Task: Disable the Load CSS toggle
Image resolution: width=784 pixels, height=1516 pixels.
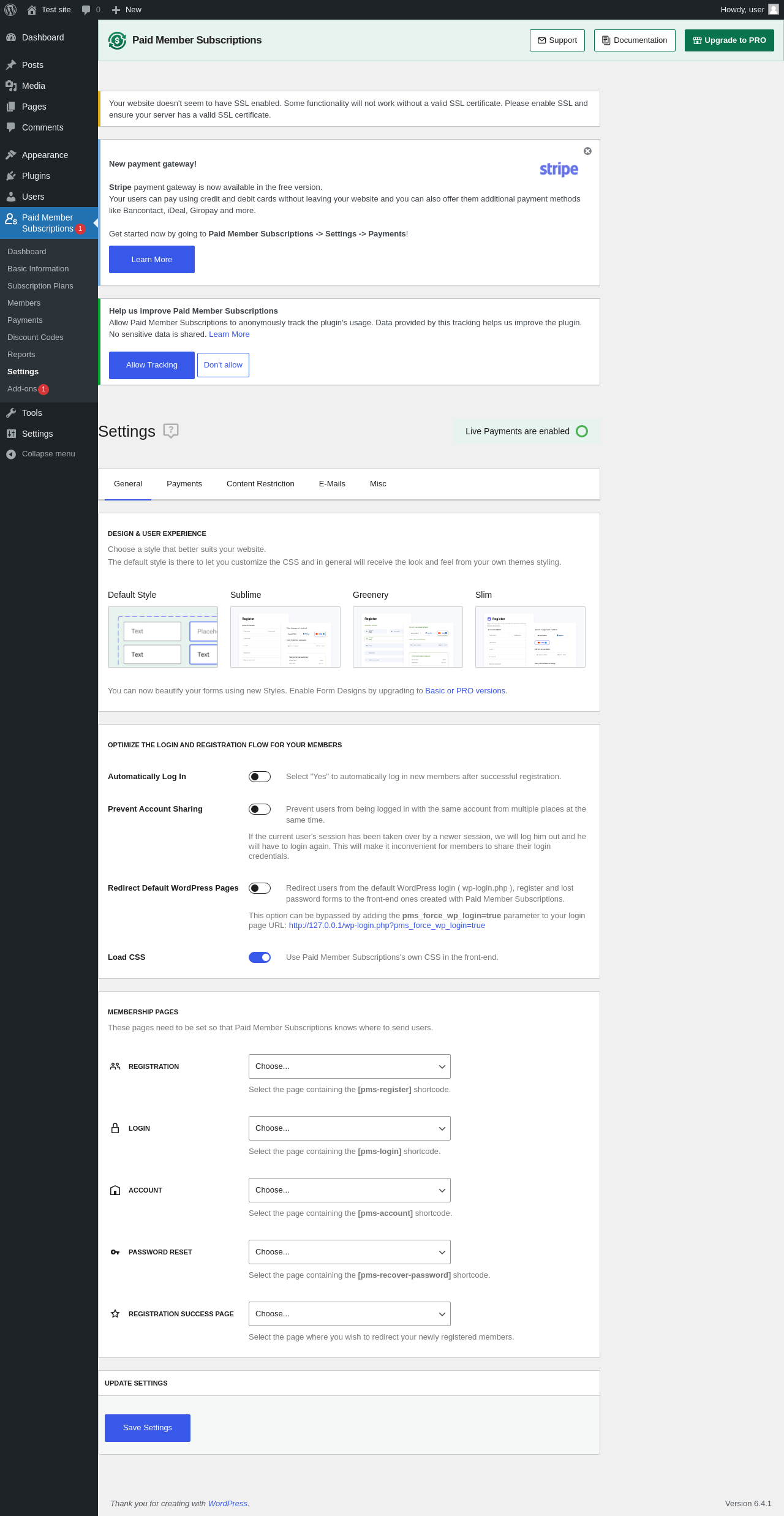Action: pyautogui.click(x=260, y=957)
